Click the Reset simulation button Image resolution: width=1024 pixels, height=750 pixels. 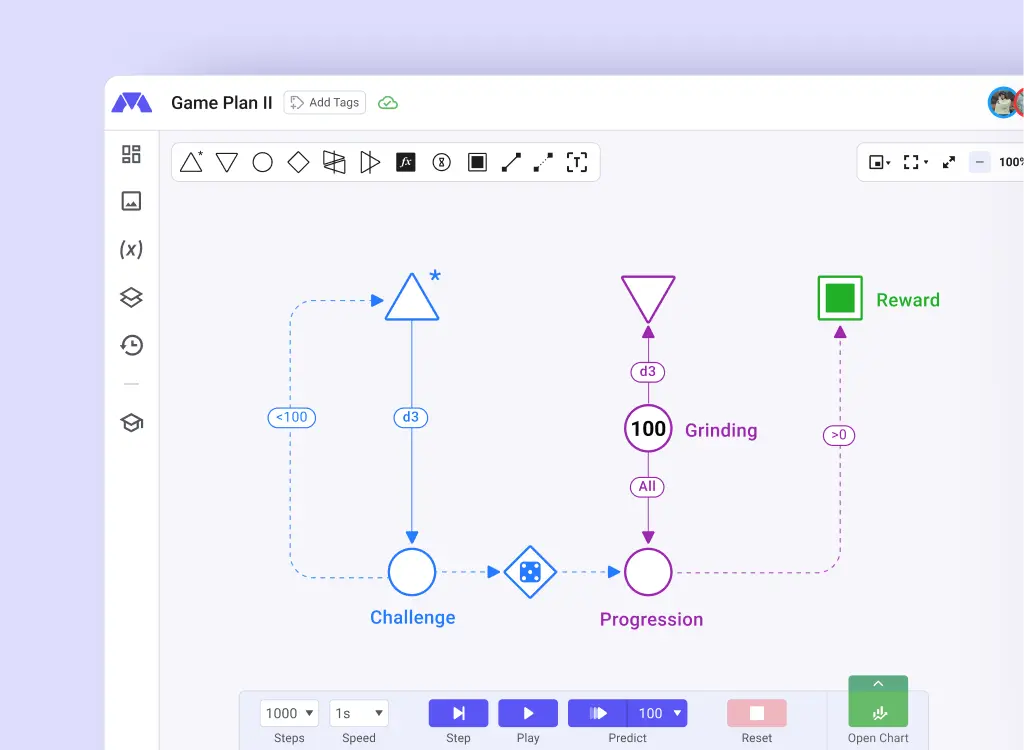coord(756,713)
